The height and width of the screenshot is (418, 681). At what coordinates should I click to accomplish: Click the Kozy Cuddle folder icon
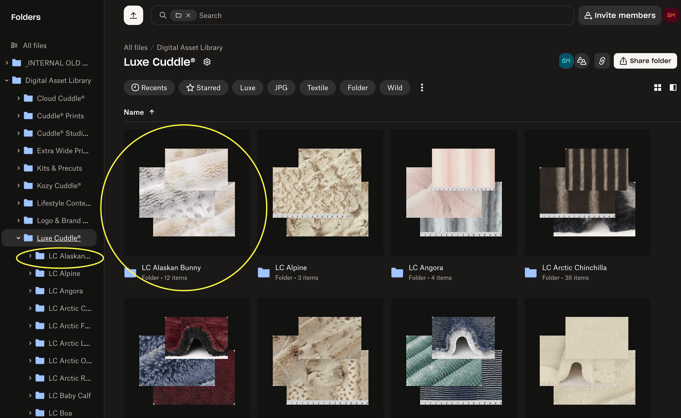(28, 186)
